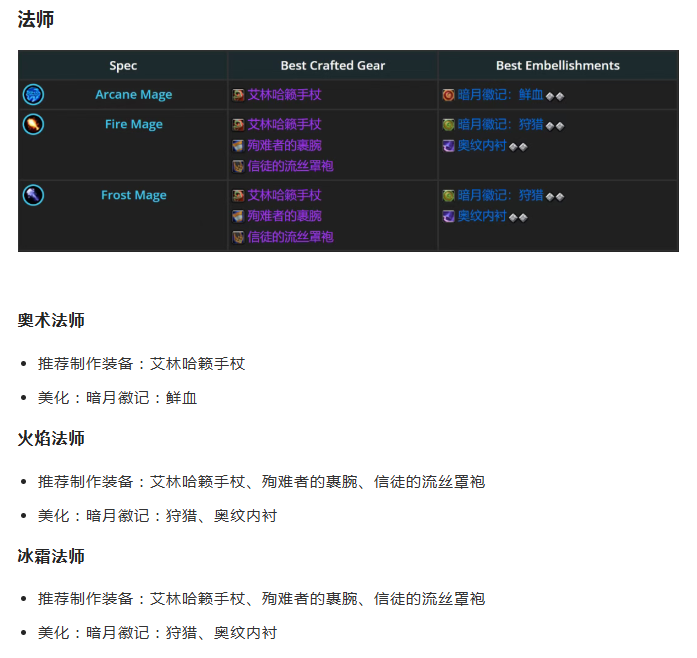Click the Fire Mage spec icon
Screen dimensions: 697x658
[33, 125]
